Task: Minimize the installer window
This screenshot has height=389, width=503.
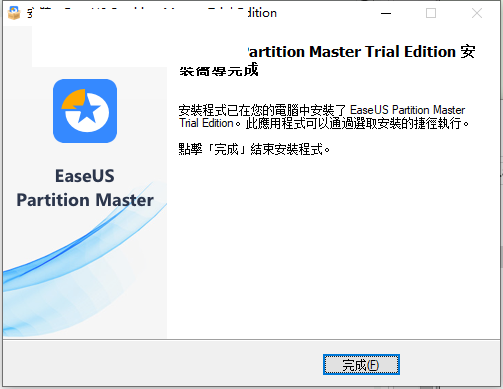Action: 386,13
